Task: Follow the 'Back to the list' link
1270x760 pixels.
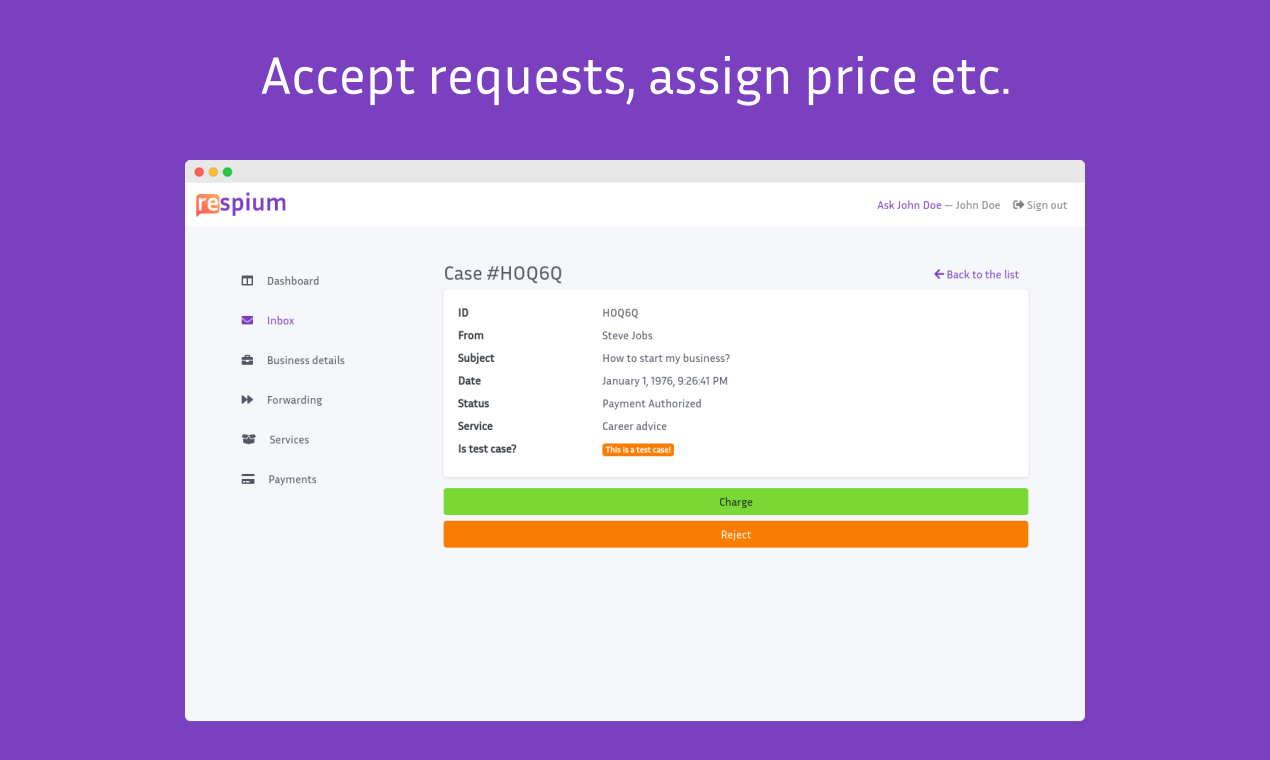Action: 983,274
